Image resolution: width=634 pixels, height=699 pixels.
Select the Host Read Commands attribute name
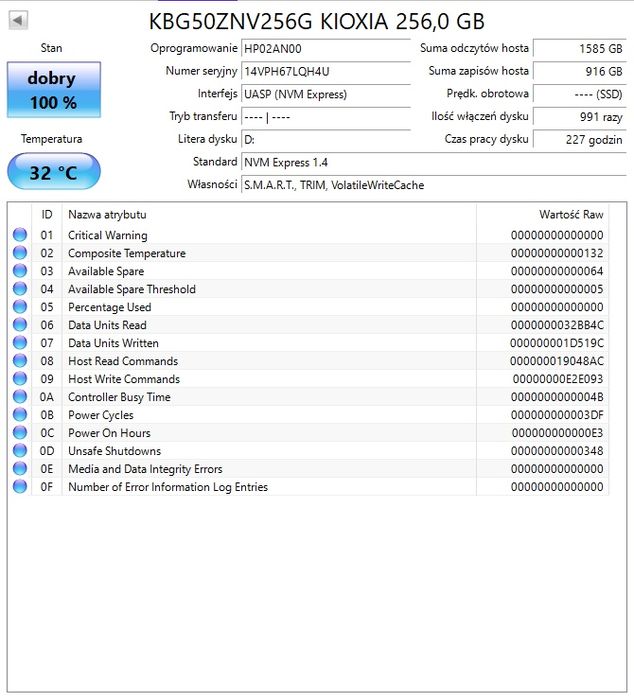pyautogui.click(x=123, y=361)
